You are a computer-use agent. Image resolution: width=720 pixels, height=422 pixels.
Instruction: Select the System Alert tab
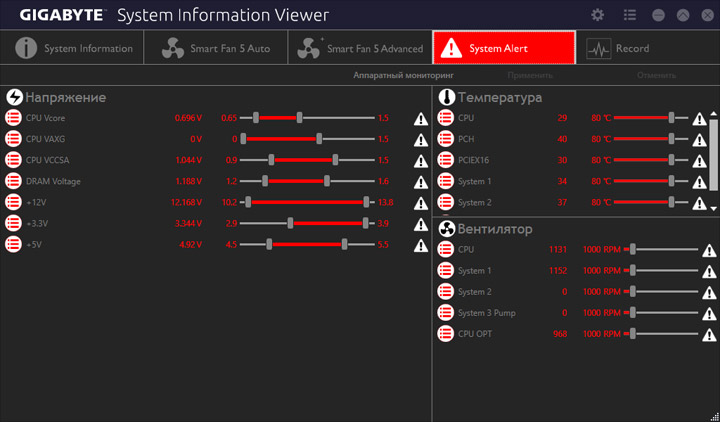(x=504, y=48)
